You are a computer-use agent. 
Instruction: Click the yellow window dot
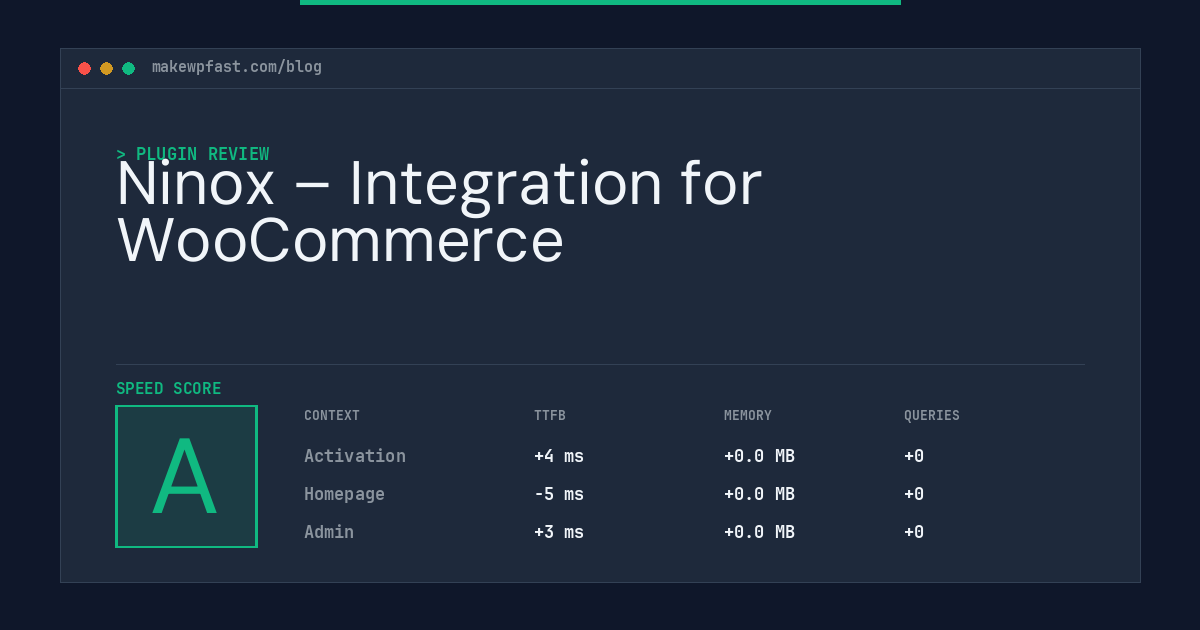coord(106,68)
